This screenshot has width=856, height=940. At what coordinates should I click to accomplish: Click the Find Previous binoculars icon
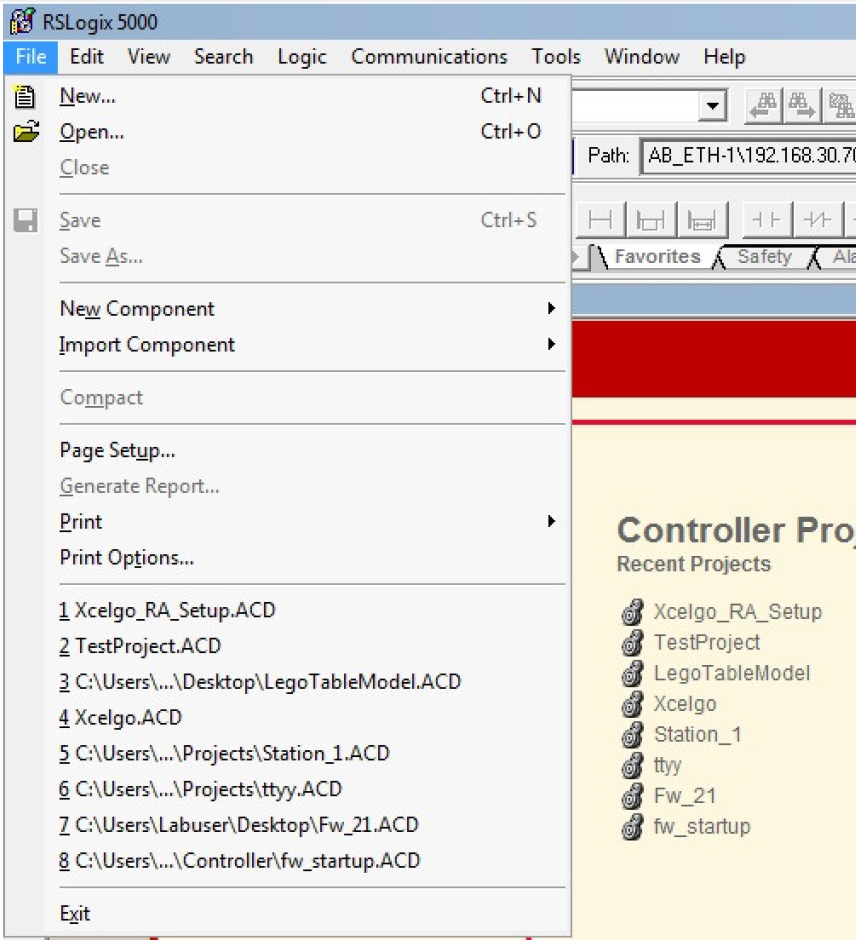pyautogui.click(x=765, y=105)
